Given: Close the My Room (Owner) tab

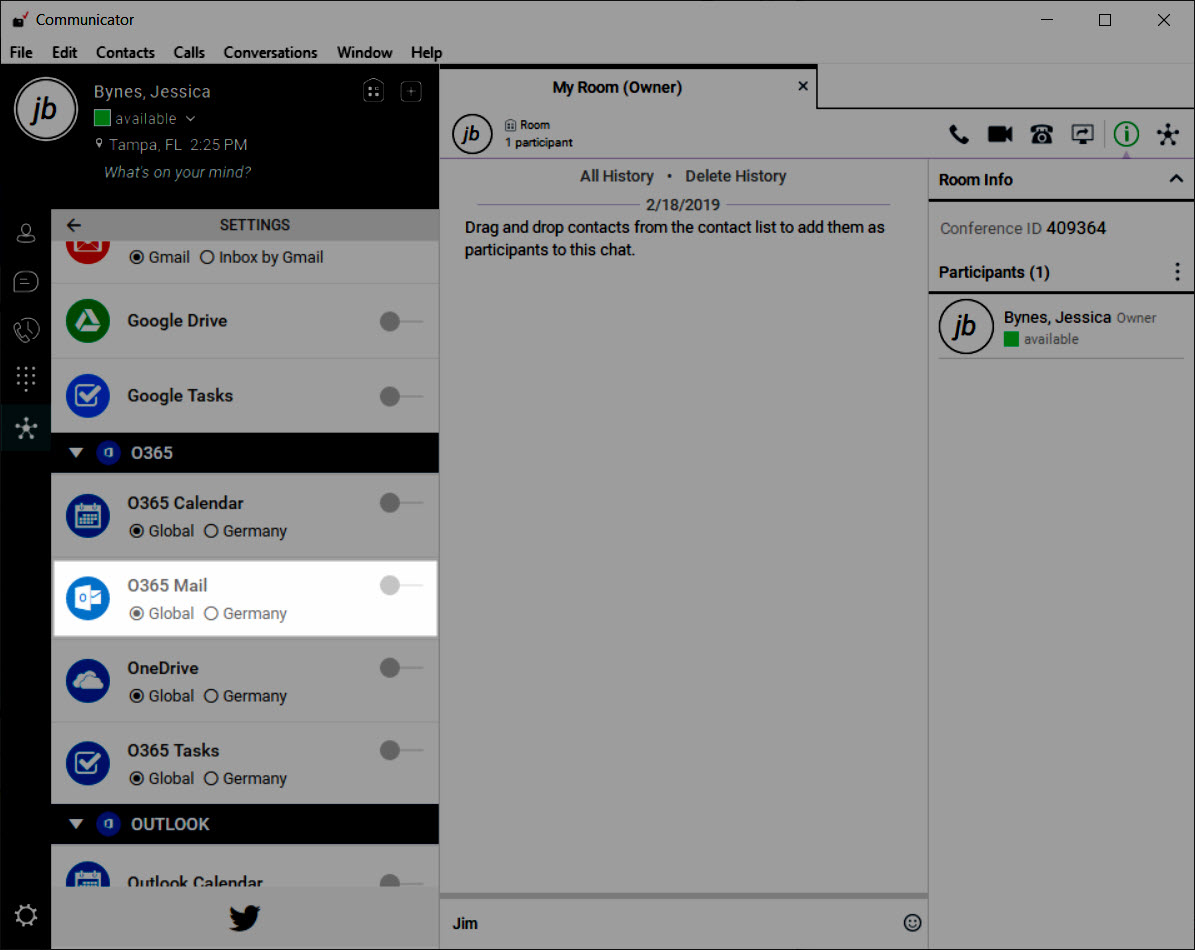Looking at the screenshot, I should [803, 86].
